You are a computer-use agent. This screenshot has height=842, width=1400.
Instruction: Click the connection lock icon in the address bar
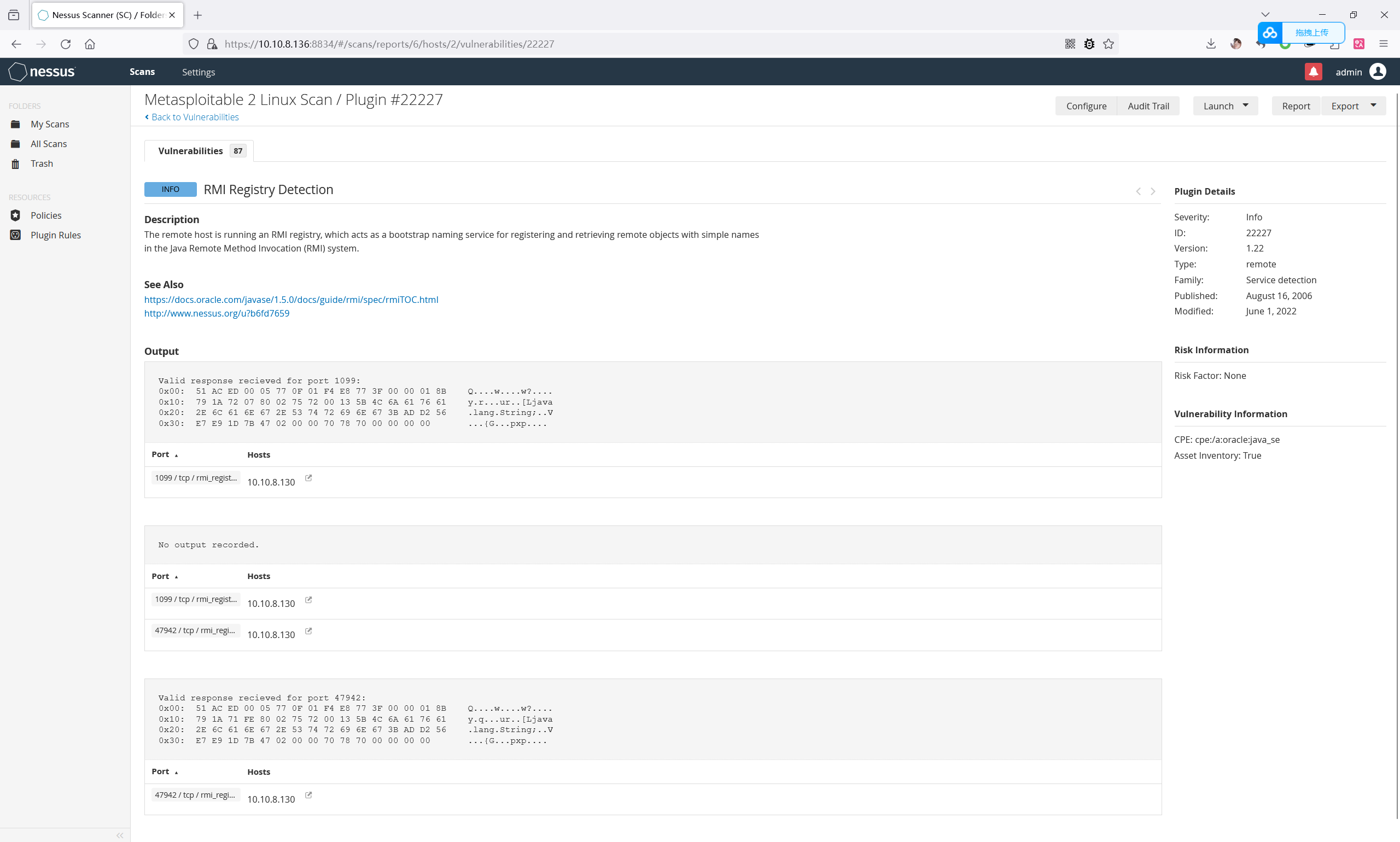[212, 44]
